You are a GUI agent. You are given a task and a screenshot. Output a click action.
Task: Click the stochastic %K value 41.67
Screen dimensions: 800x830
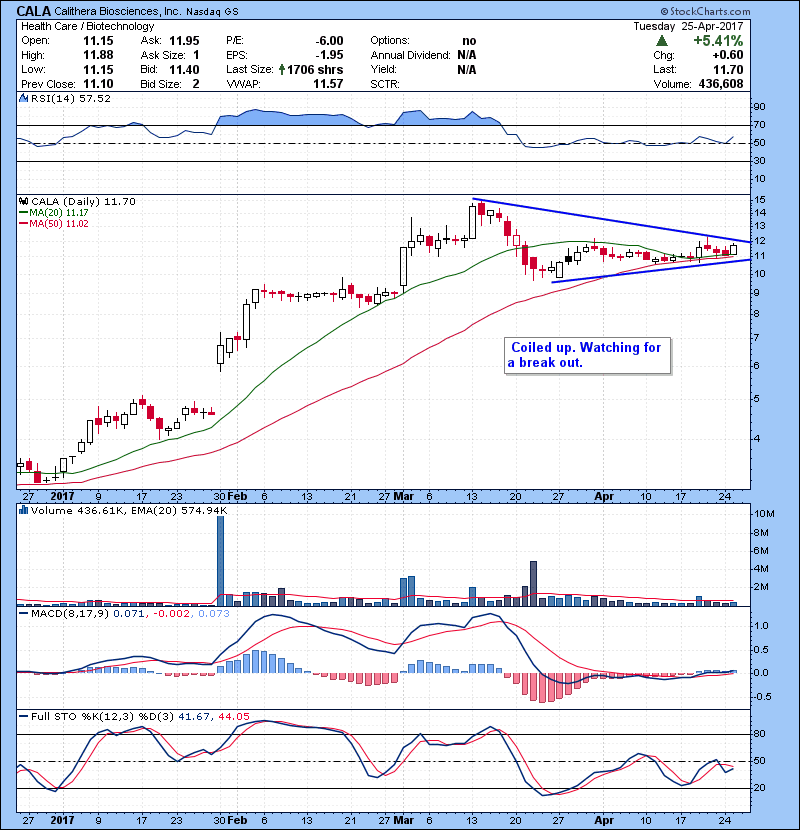[x=194, y=717]
